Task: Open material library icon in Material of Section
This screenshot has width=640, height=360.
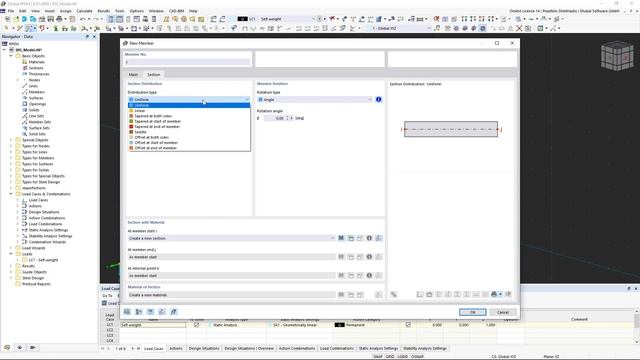Action: click(x=341, y=294)
